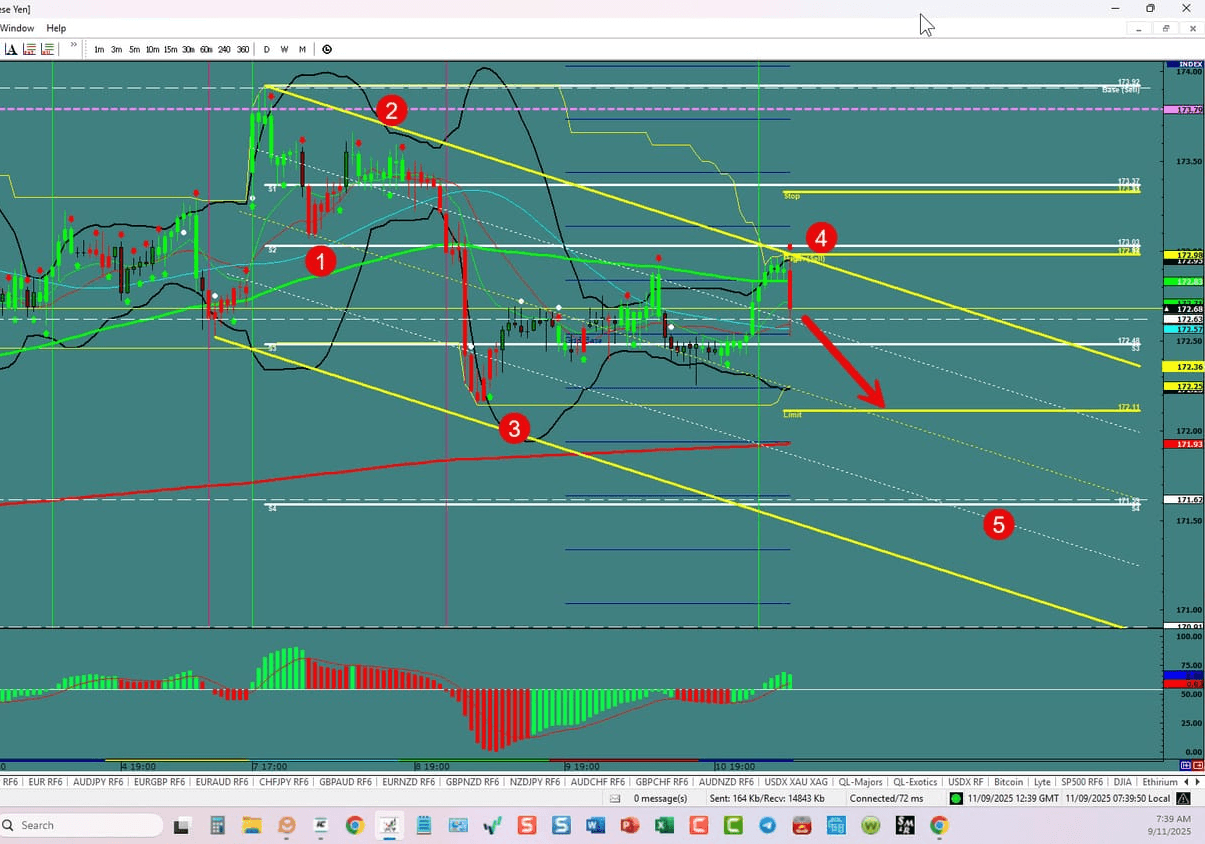Open the Bitcoin symbol tab
This screenshot has height=844, width=1205.
coord(1009,782)
